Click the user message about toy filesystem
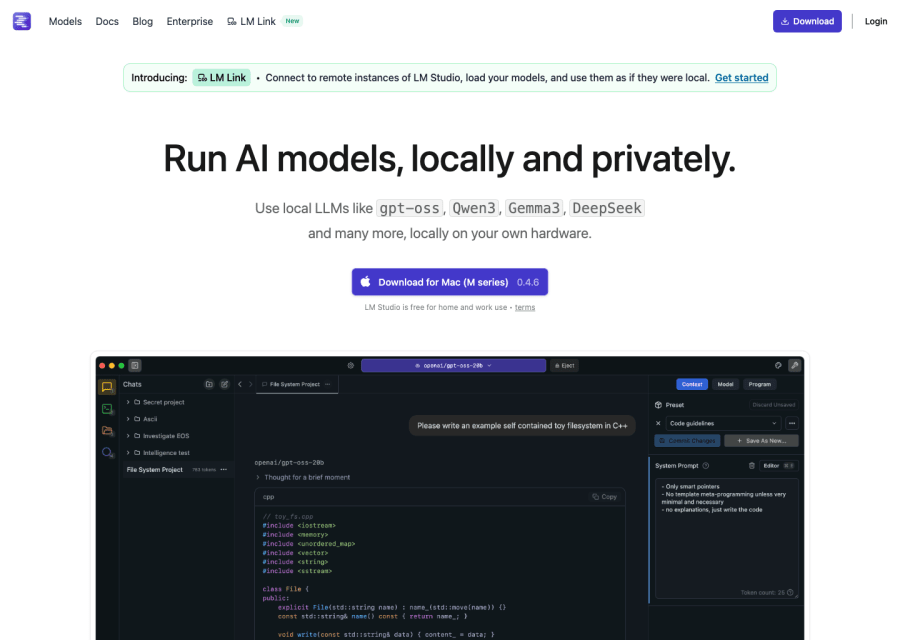 pos(522,425)
